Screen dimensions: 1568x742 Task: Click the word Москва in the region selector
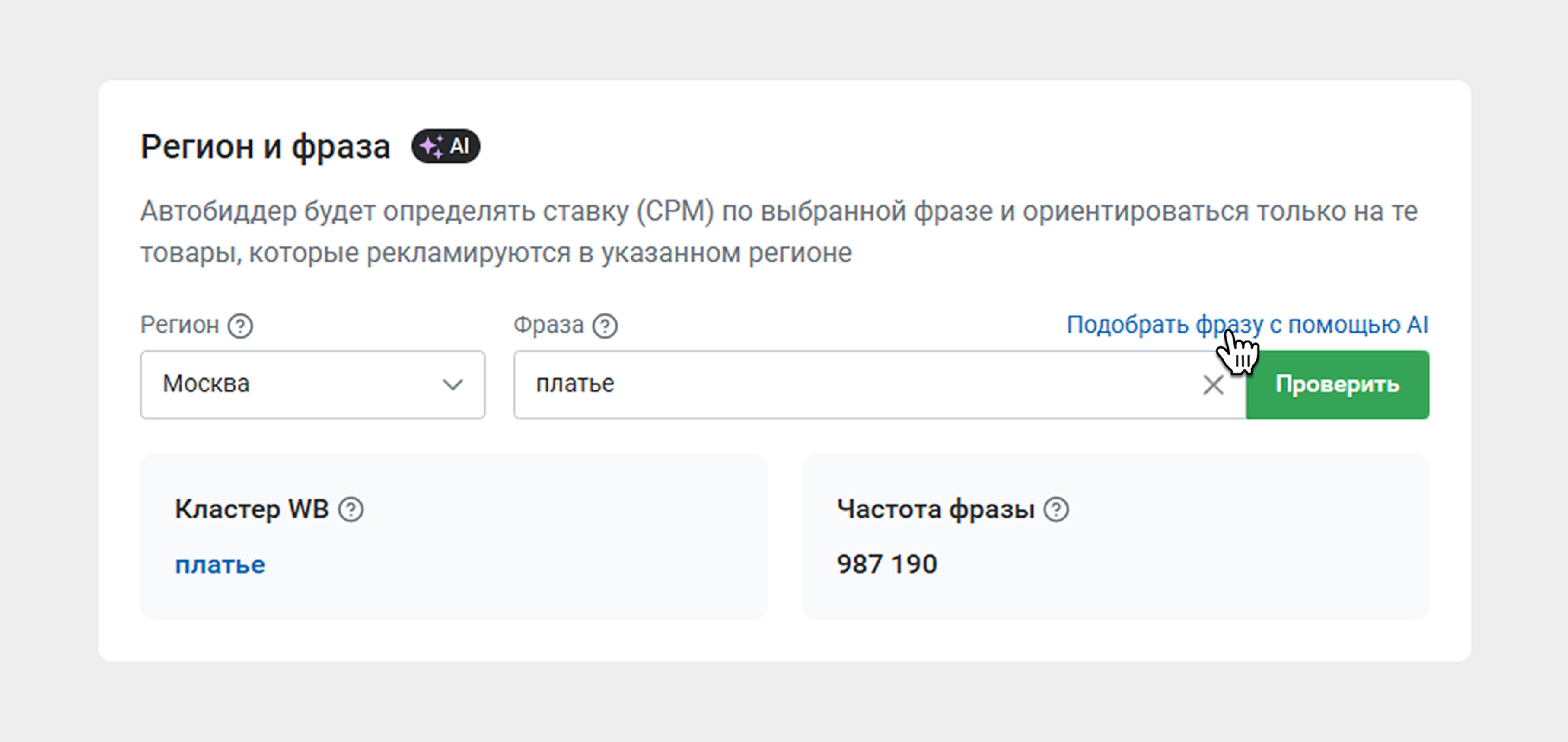click(x=206, y=384)
